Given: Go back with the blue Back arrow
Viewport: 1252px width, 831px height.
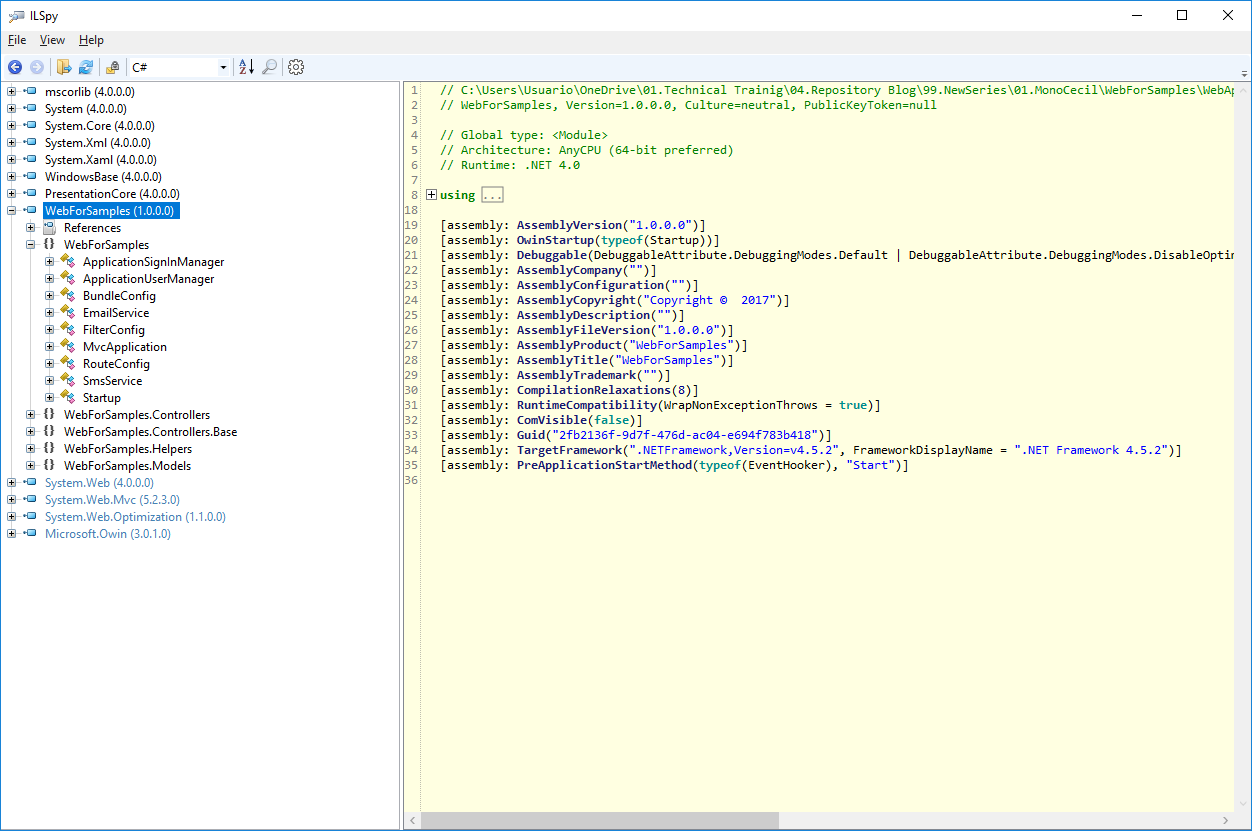Looking at the screenshot, I should pyautogui.click(x=15, y=67).
